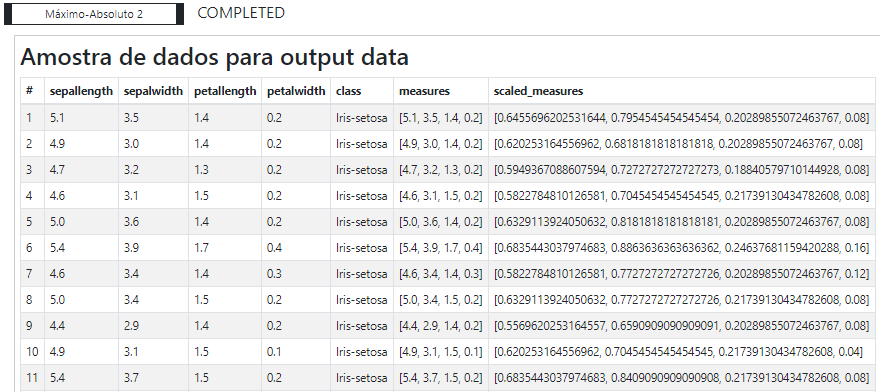
Task: Click petallength value 1.3 in row 3
Action: point(225,170)
